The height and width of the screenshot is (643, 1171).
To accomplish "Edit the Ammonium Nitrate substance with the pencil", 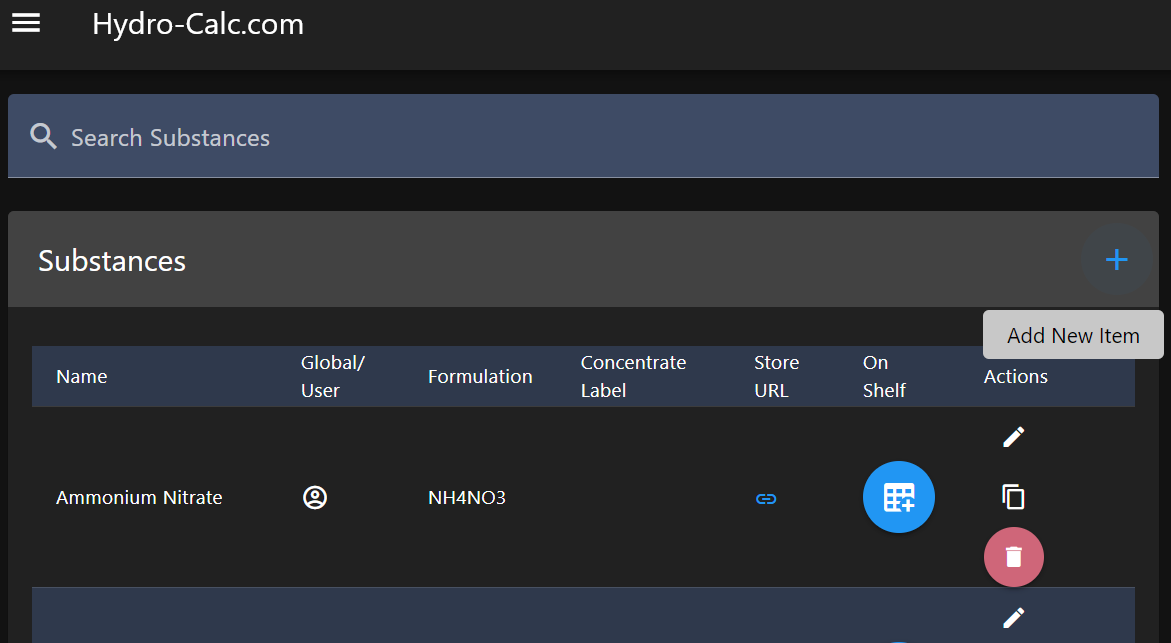I will pyautogui.click(x=1013, y=436).
